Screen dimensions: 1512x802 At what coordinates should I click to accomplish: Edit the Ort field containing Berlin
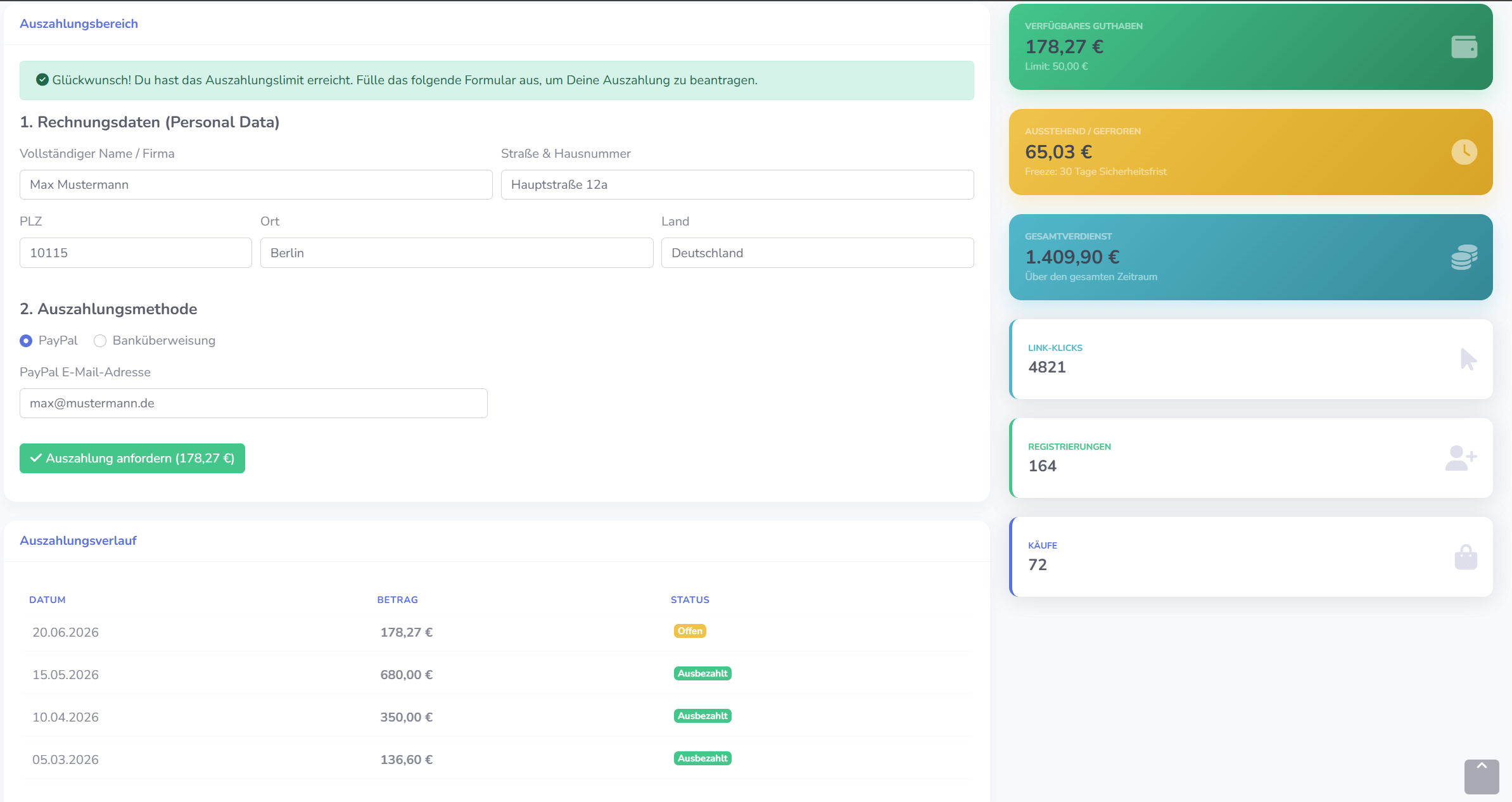pyautogui.click(x=457, y=253)
